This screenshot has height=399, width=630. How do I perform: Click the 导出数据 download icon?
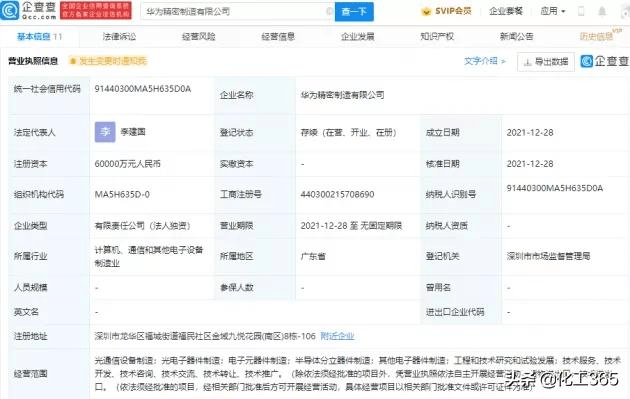[x=528, y=62]
